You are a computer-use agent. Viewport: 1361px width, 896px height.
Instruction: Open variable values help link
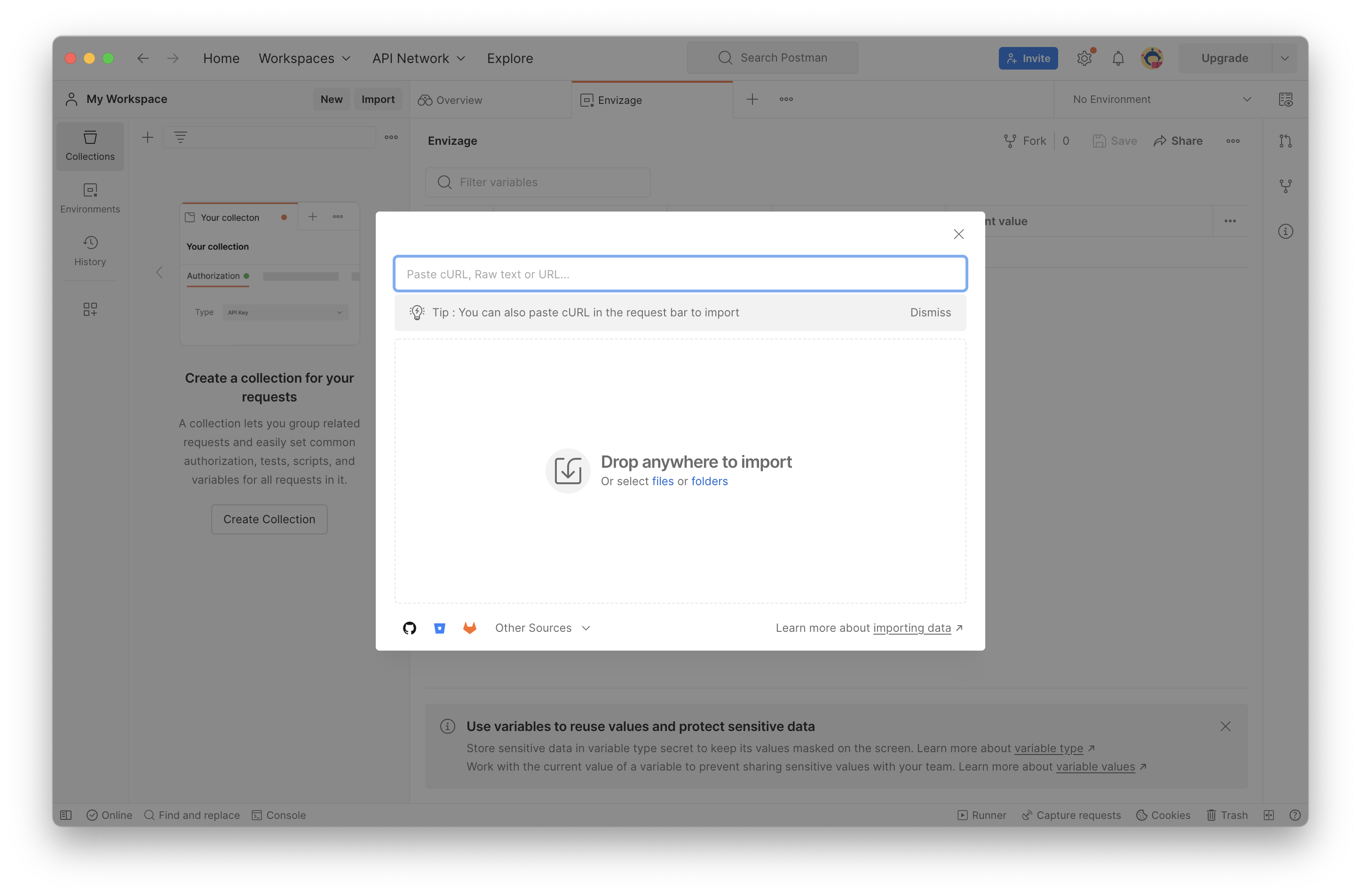click(x=1095, y=766)
